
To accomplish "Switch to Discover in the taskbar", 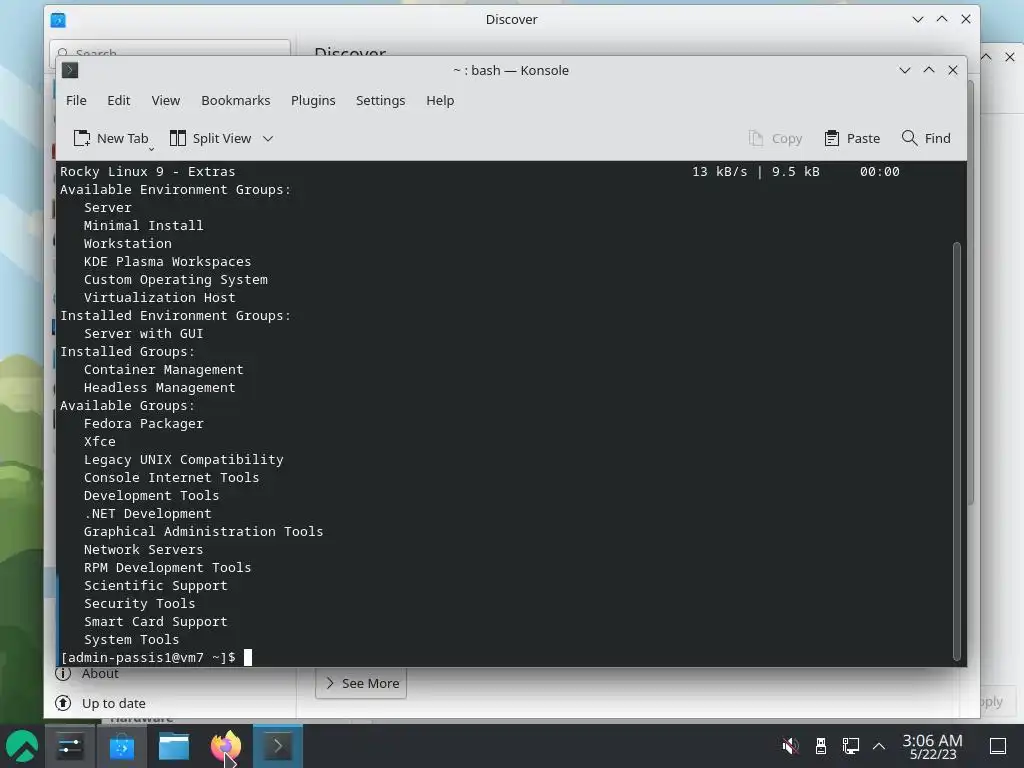I will (x=122, y=746).
